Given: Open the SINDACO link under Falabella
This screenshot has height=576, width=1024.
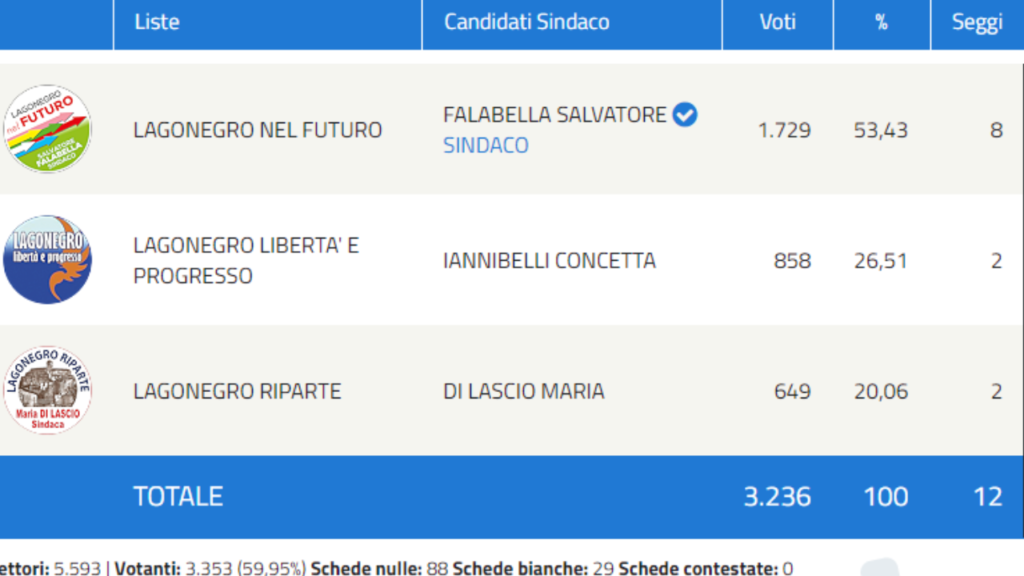Looking at the screenshot, I should (x=486, y=145).
